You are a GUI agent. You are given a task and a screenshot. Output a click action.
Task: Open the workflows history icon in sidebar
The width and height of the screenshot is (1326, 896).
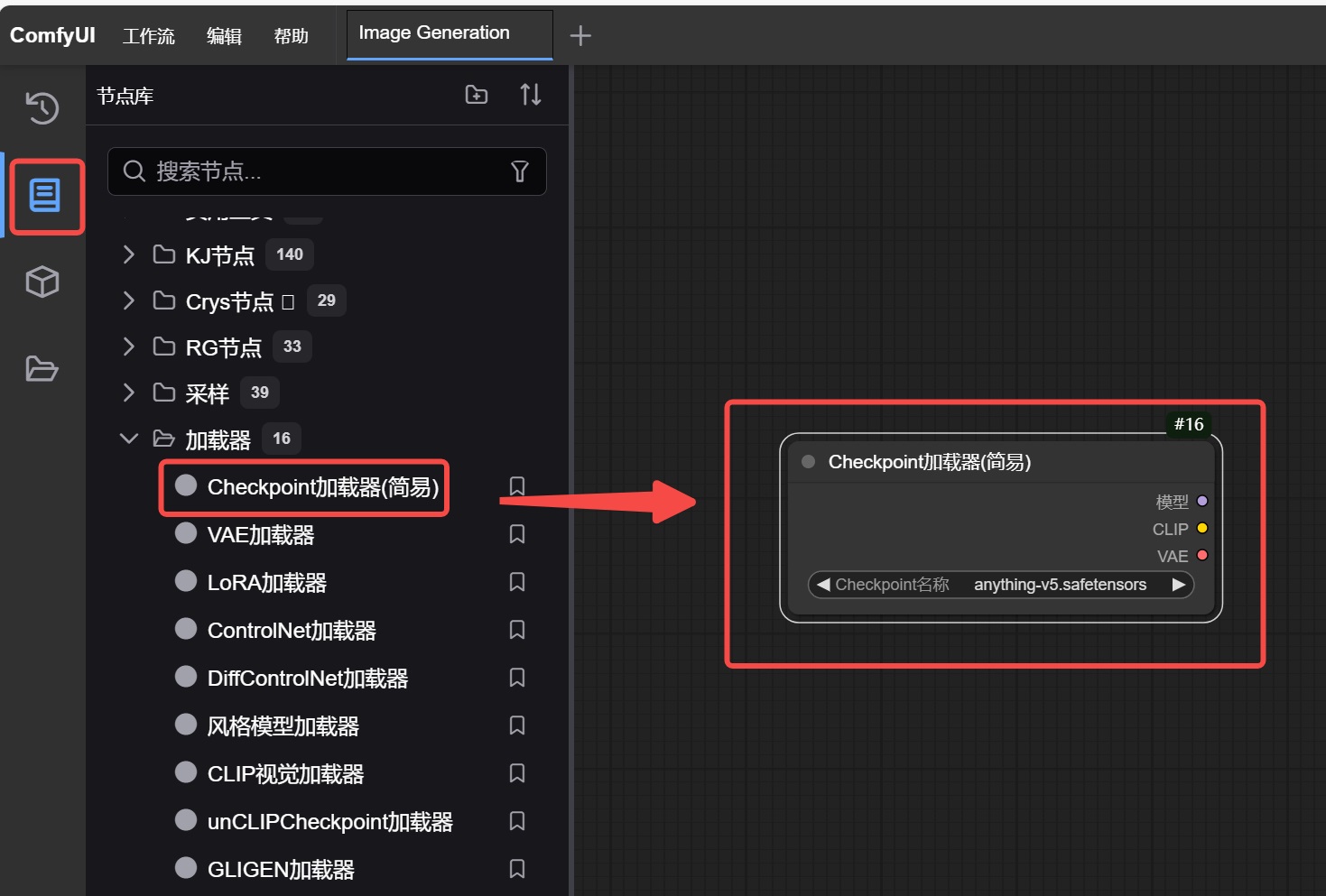click(42, 107)
